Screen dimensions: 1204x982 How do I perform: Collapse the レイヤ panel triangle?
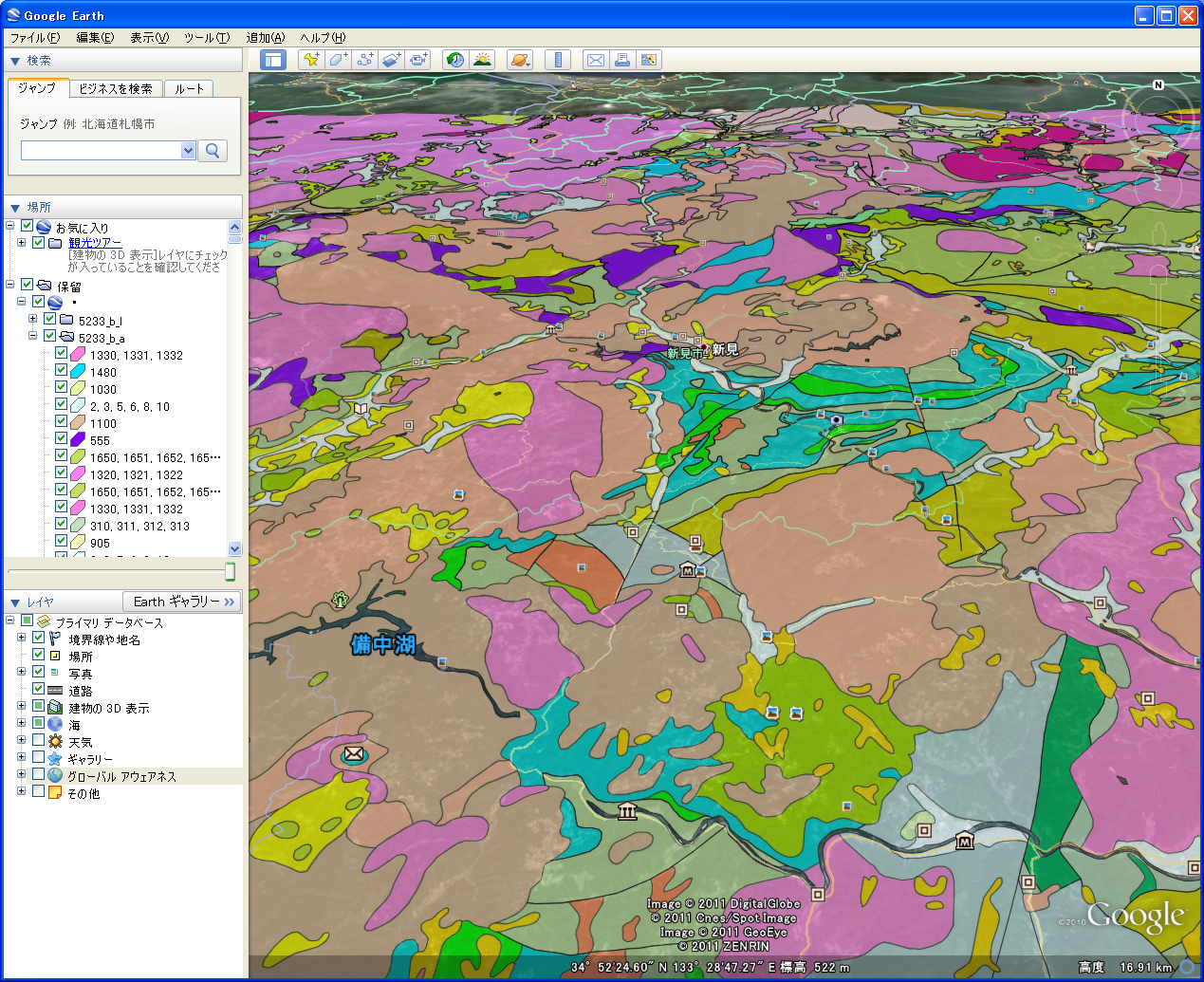(14, 602)
